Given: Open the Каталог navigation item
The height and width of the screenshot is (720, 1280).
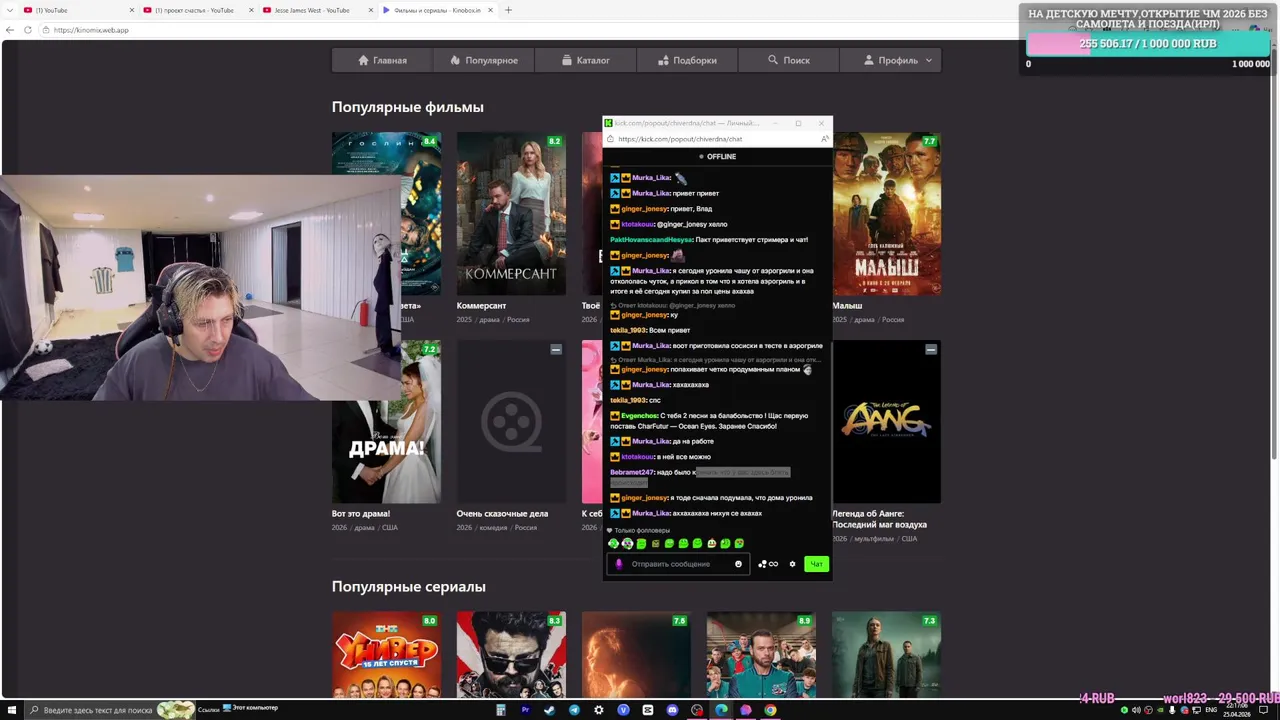Looking at the screenshot, I should coord(586,60).
